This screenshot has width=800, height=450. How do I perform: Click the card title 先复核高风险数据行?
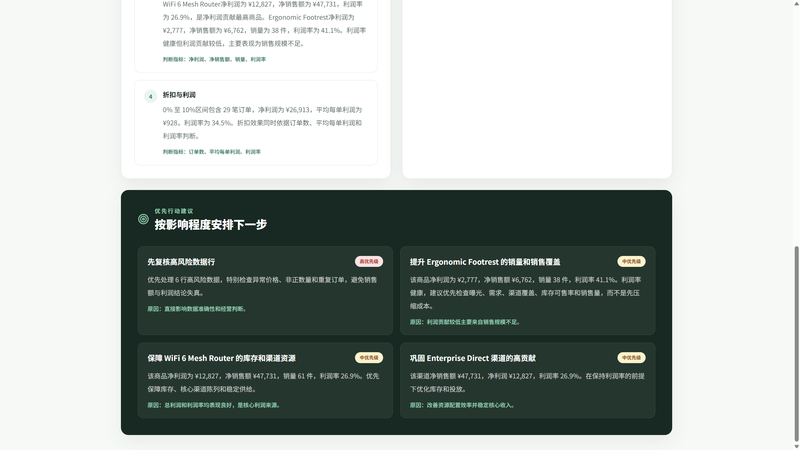(x=181, y=262)
